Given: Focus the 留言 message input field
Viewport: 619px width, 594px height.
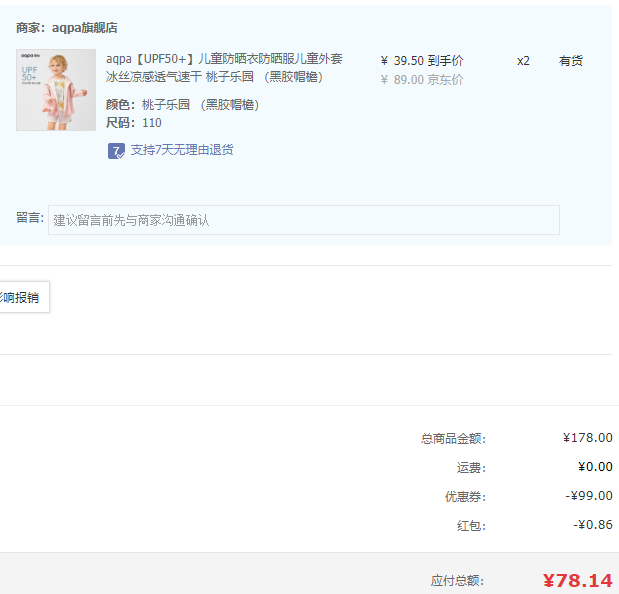Looking at the screenshot, I should (x=304, y=220).
